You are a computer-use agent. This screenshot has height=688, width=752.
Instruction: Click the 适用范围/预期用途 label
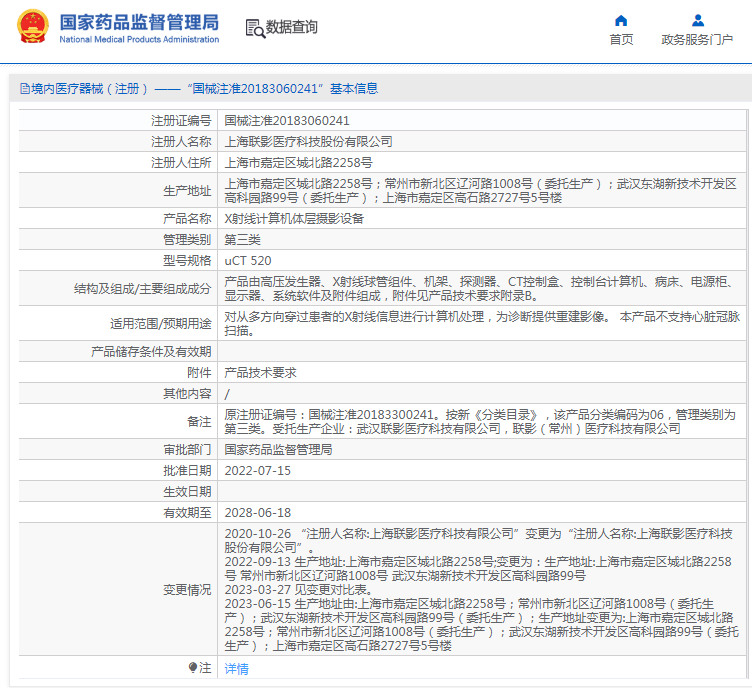tap(161, 324)
